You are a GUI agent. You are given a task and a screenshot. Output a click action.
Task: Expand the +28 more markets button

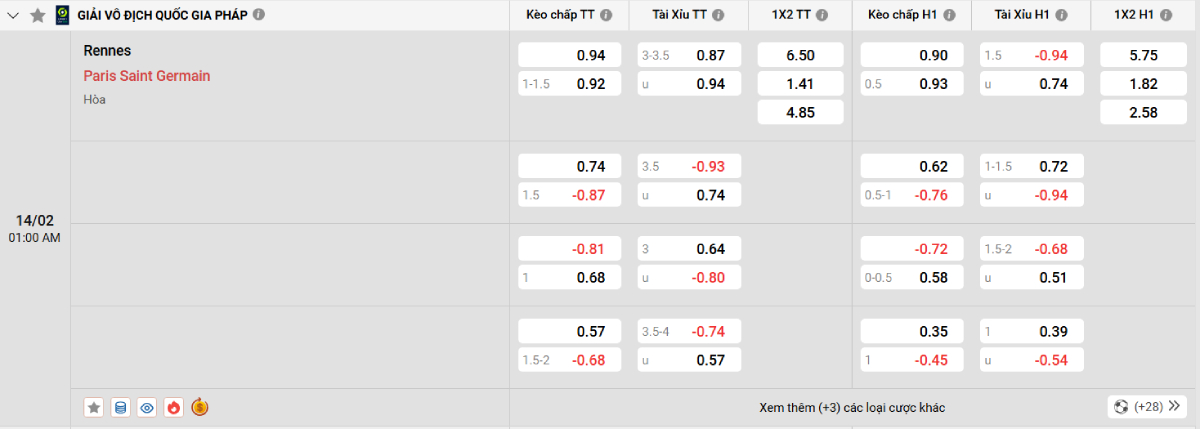pyautogui.click(x=1146, y=407)
